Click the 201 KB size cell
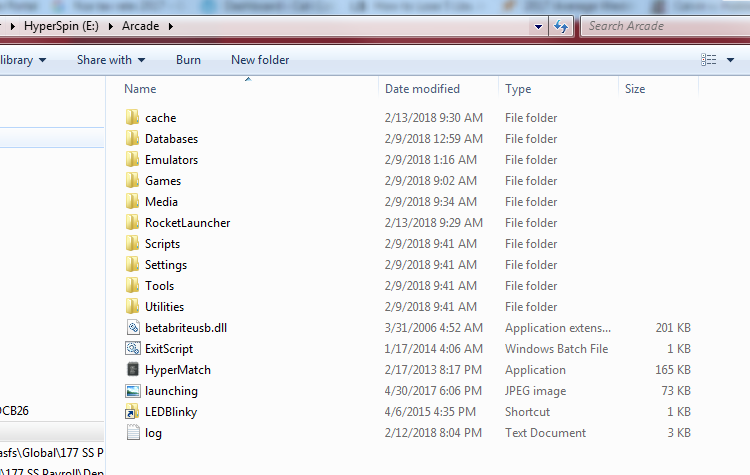 pos(673,328)
